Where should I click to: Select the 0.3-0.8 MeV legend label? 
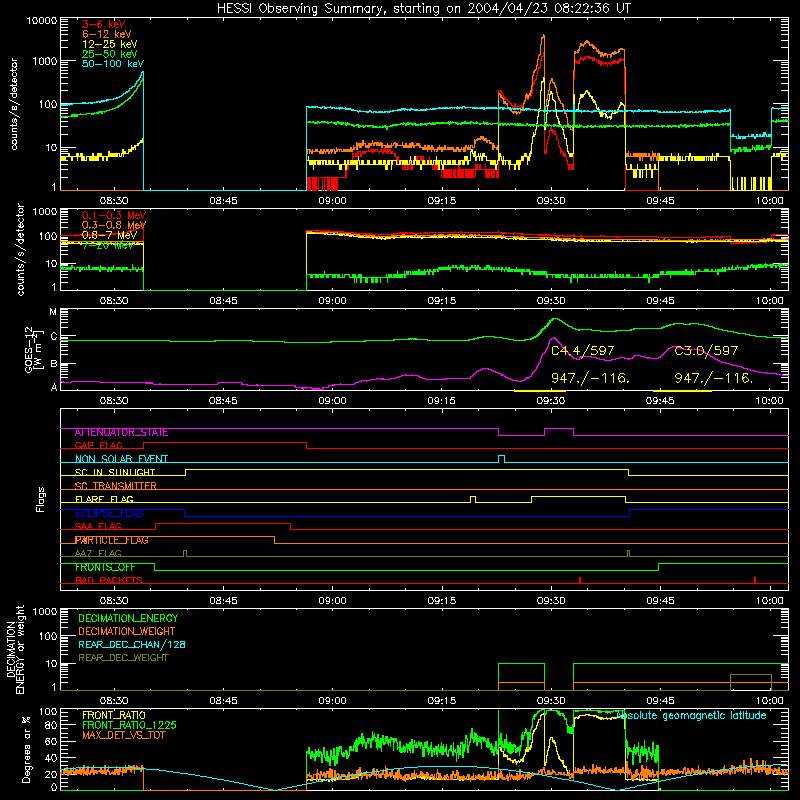point(114,225)
